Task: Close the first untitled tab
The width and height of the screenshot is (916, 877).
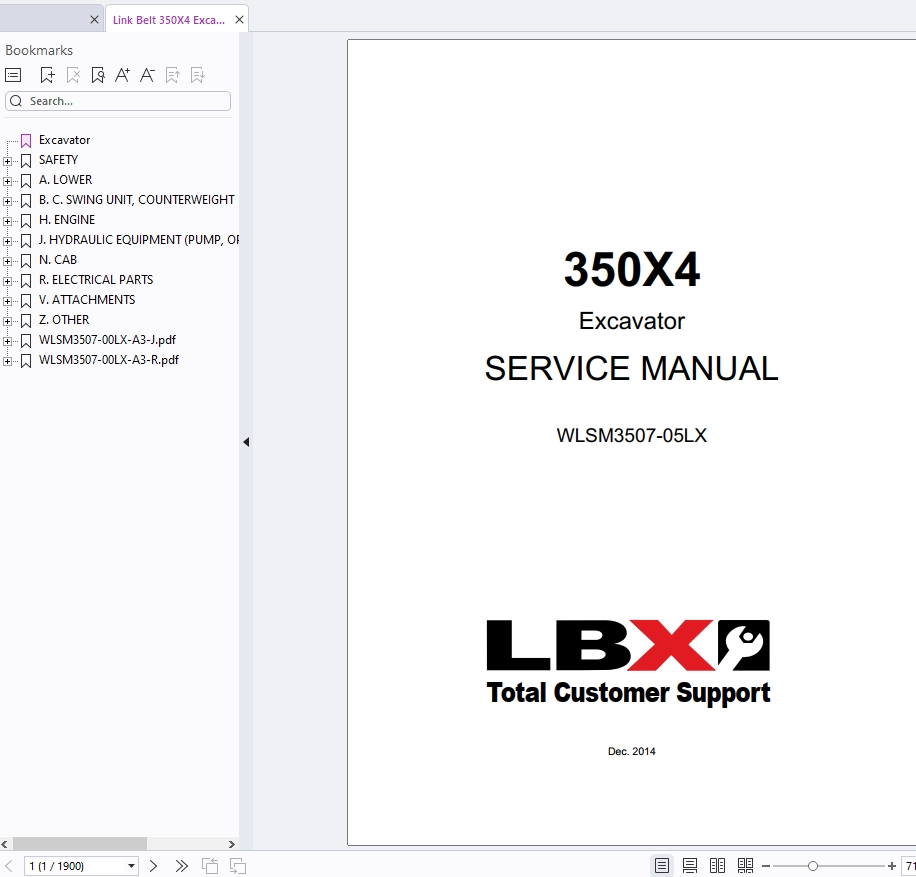Action: (94, 20)
